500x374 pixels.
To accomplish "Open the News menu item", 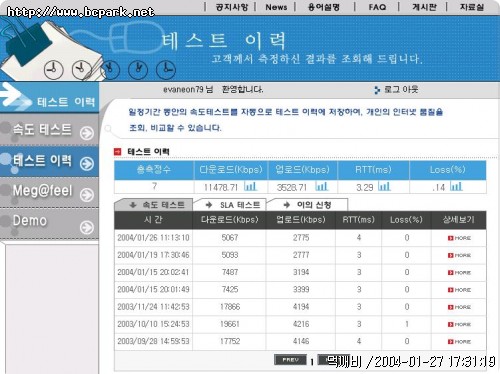I will coord(276,7).
